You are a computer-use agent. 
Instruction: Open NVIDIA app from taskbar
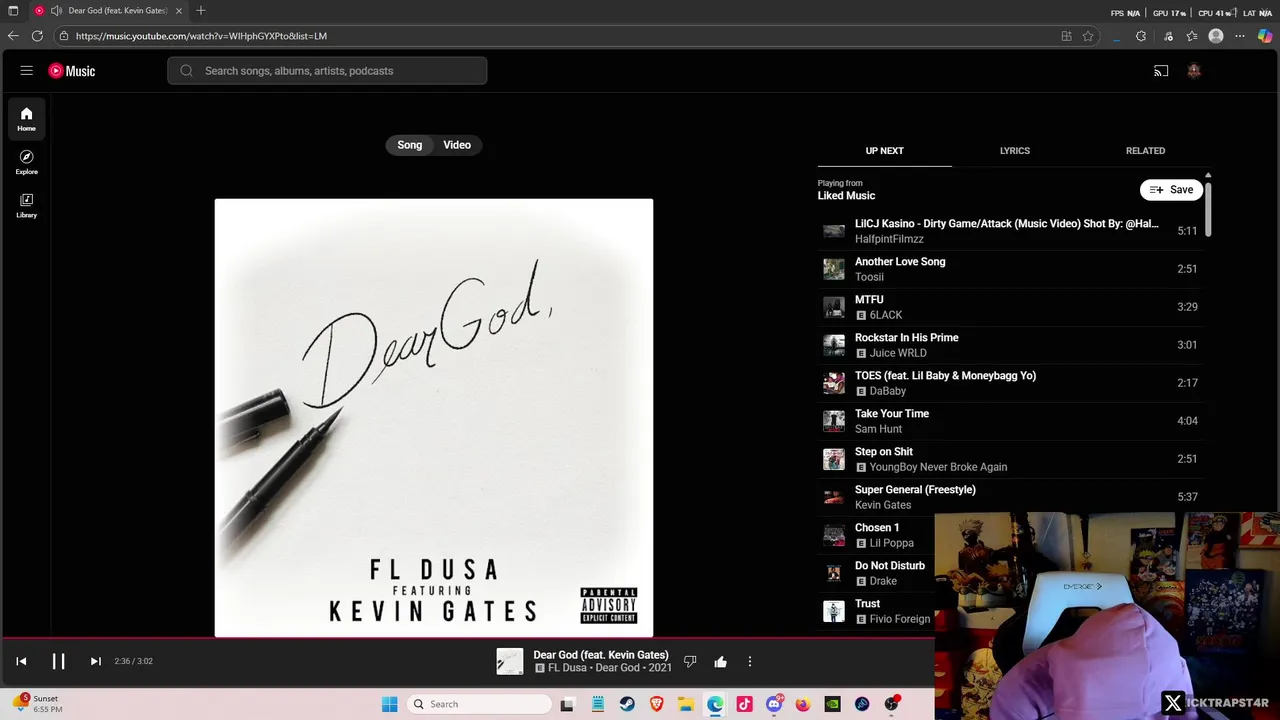click(833, 704)
